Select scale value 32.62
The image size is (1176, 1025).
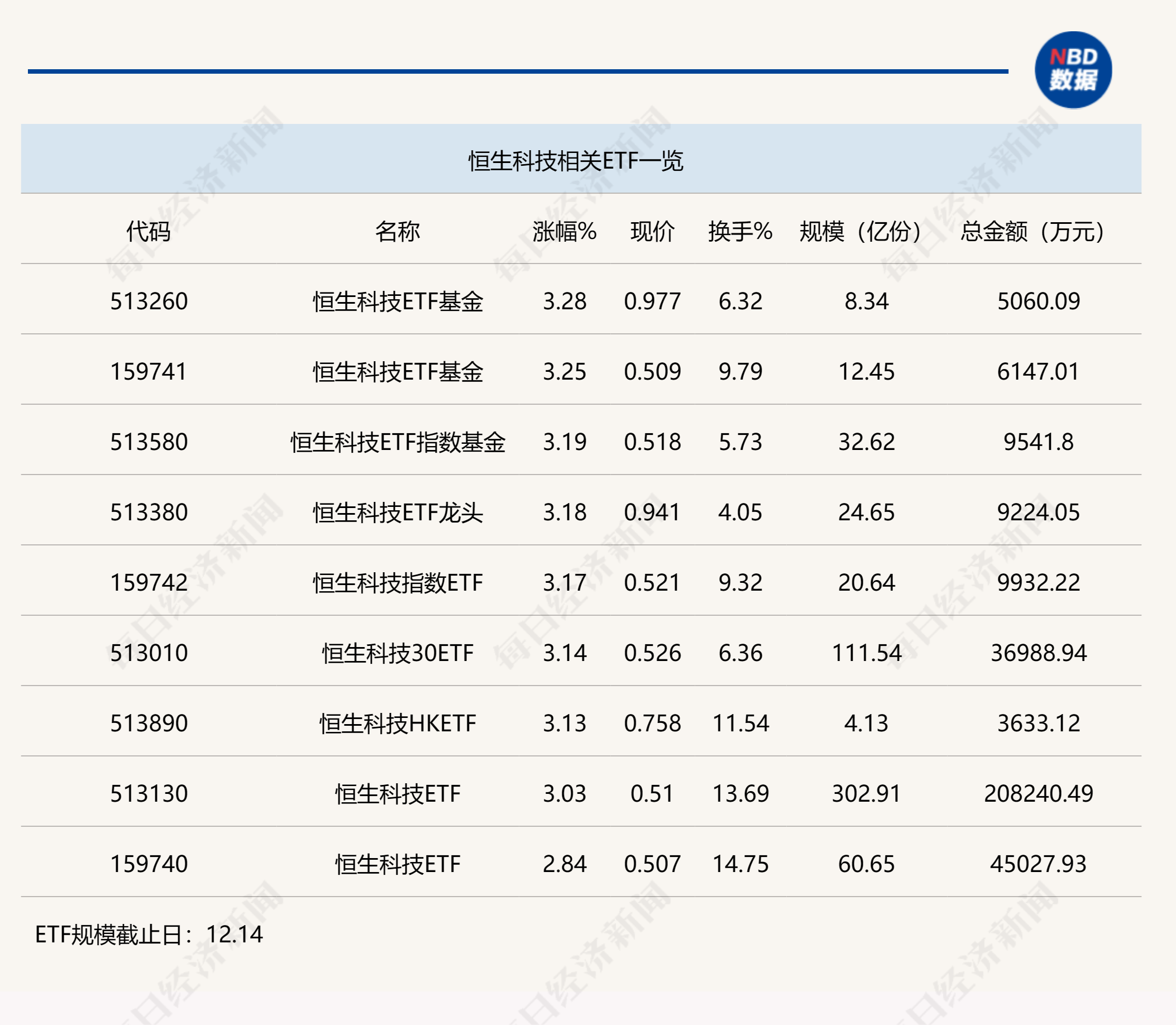867,442
